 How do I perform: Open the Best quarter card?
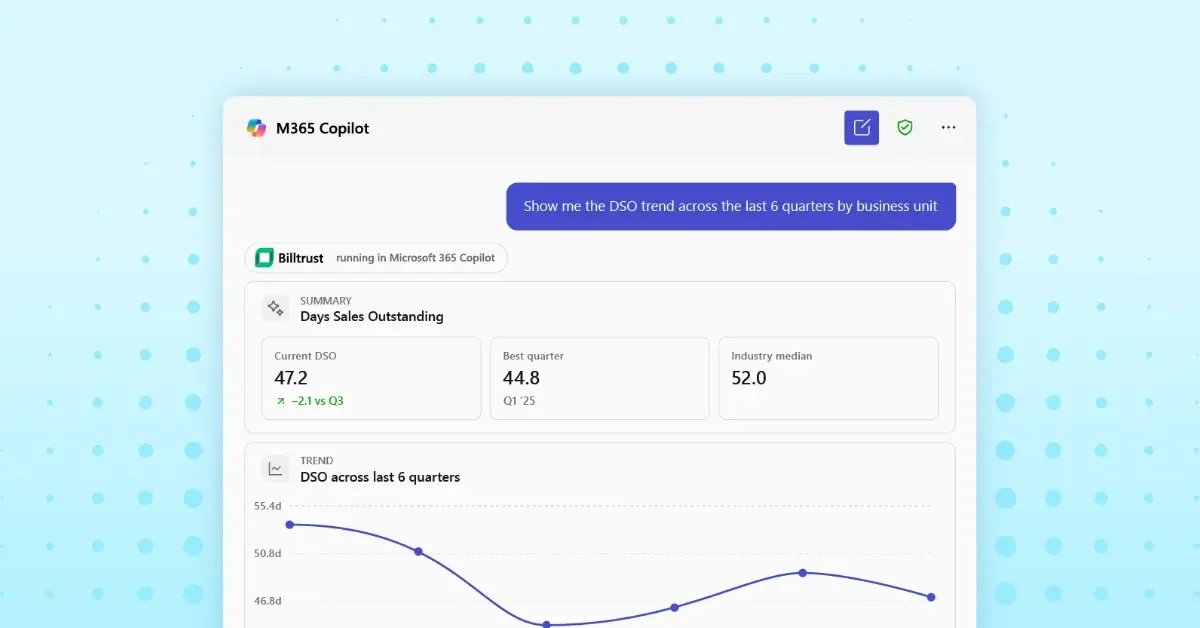pos(599,378)
